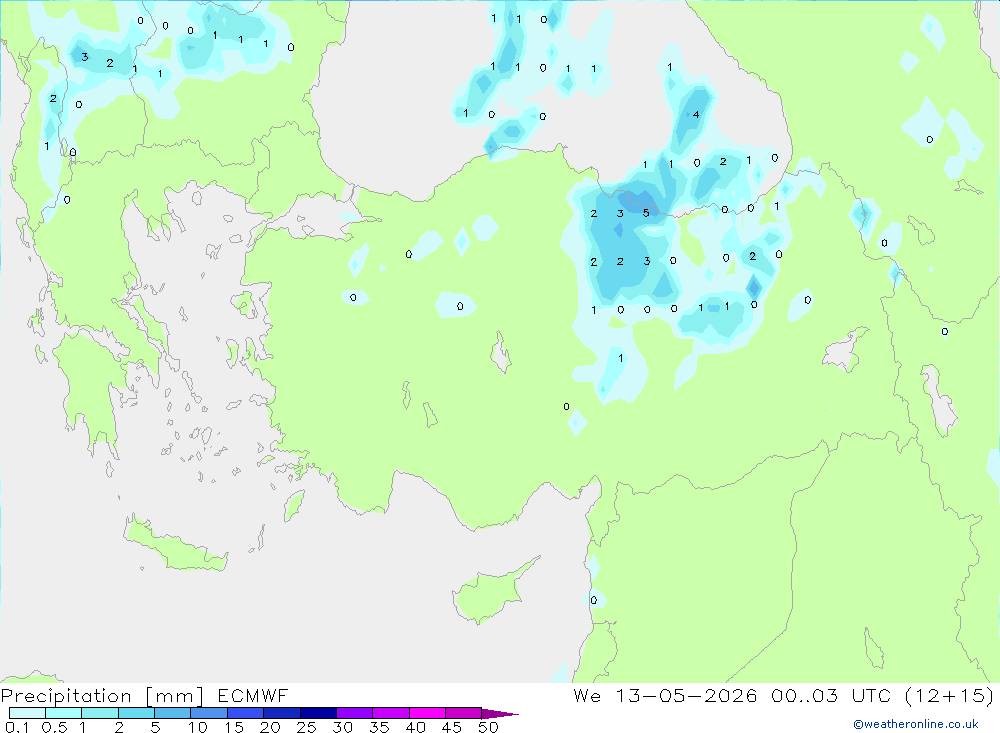
Task: Select the 'Precipitation [mm]' title text
Action: [102, 696]
